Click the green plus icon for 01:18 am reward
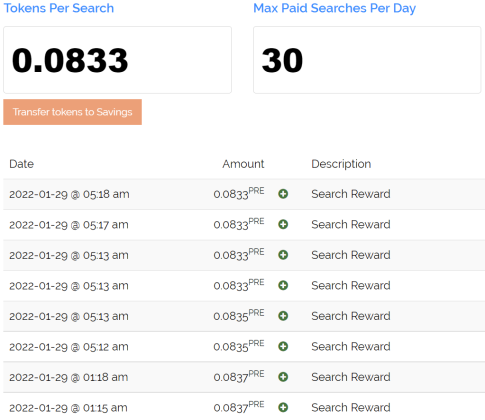This screenshot has height=420, width=485. (283, 377)
